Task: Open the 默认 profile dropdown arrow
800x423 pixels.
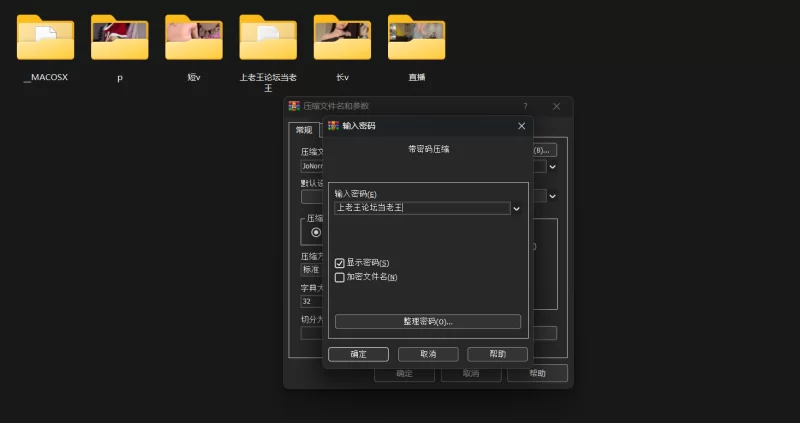Action: (x=552, y=197)
